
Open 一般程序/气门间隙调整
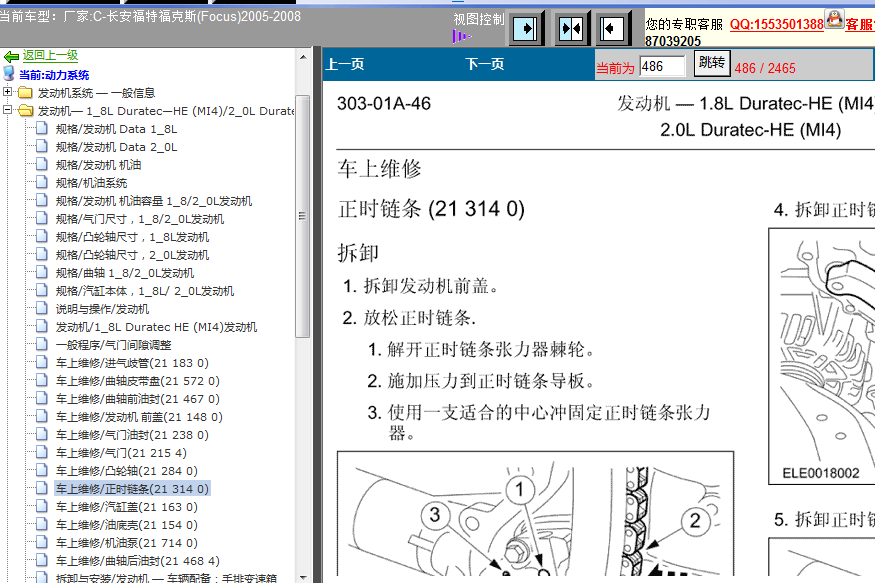click(113, 345)
